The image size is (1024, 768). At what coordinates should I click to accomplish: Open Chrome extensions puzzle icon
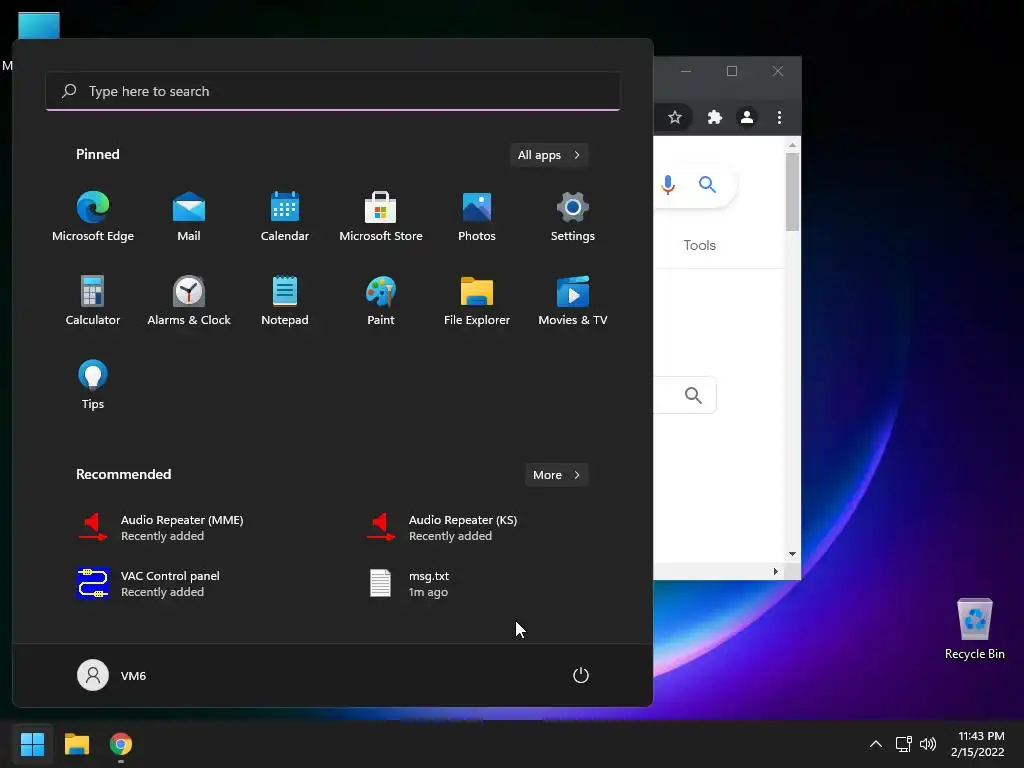pyautogui.click(x=714, y=118)
